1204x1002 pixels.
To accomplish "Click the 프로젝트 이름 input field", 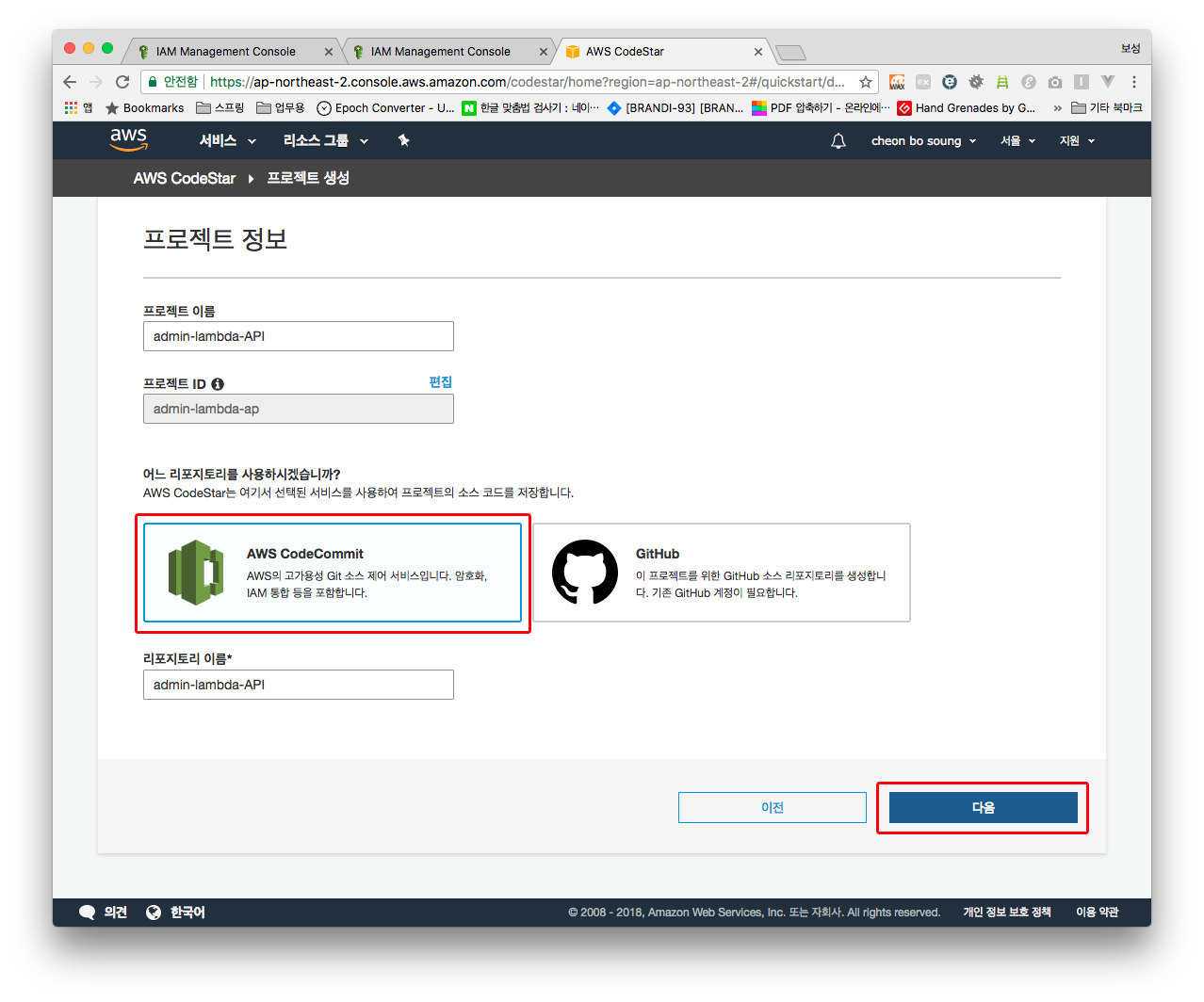I will pos(298,336).
